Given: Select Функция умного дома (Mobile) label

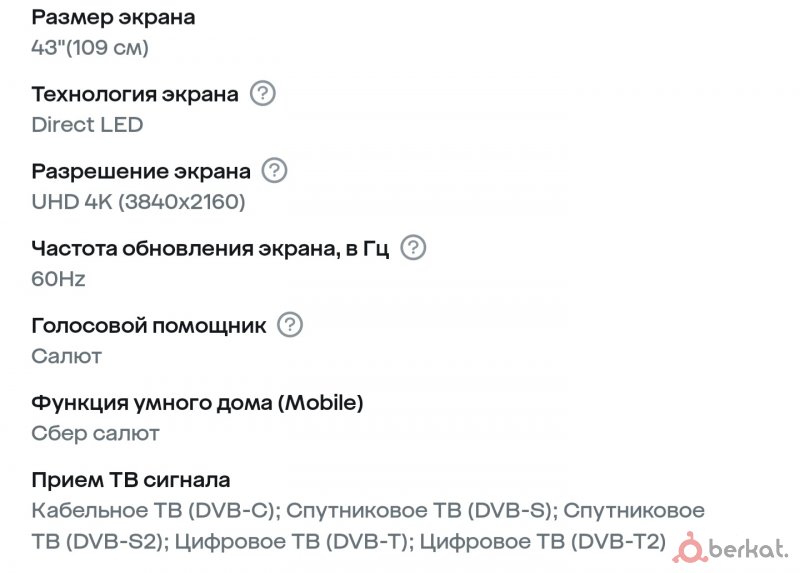Looking at the screenshot, I should [x=197, y=403].
